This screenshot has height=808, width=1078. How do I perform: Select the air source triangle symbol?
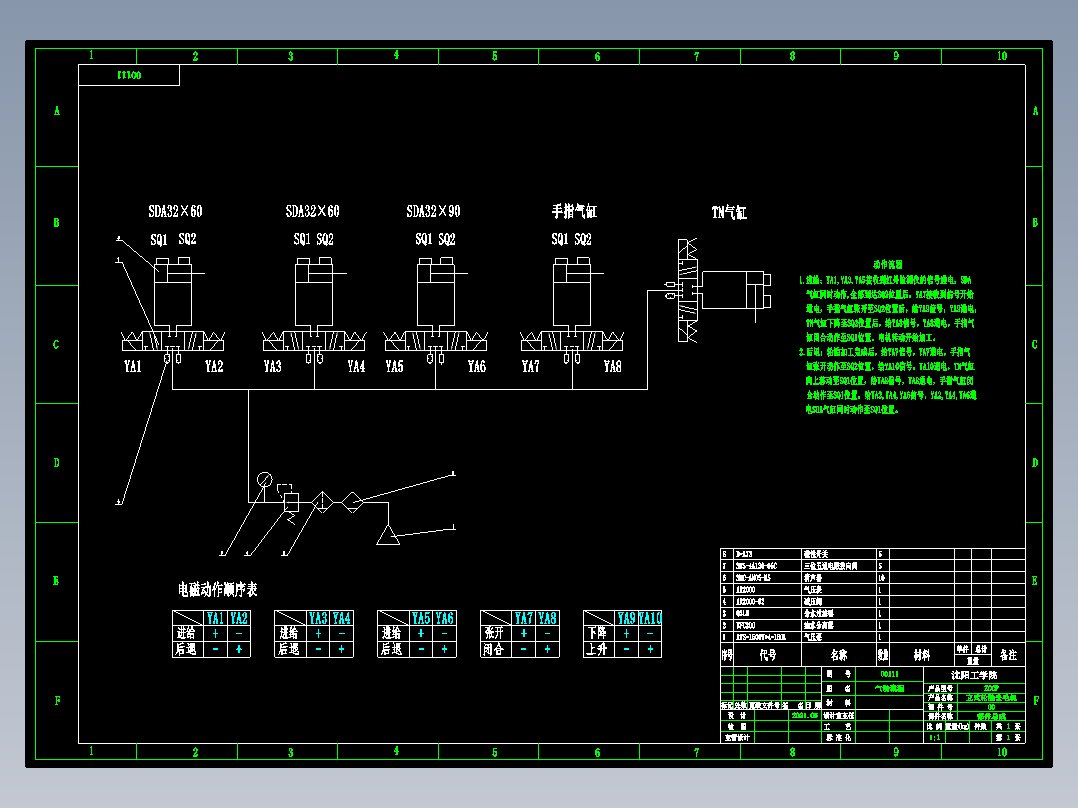388,535
